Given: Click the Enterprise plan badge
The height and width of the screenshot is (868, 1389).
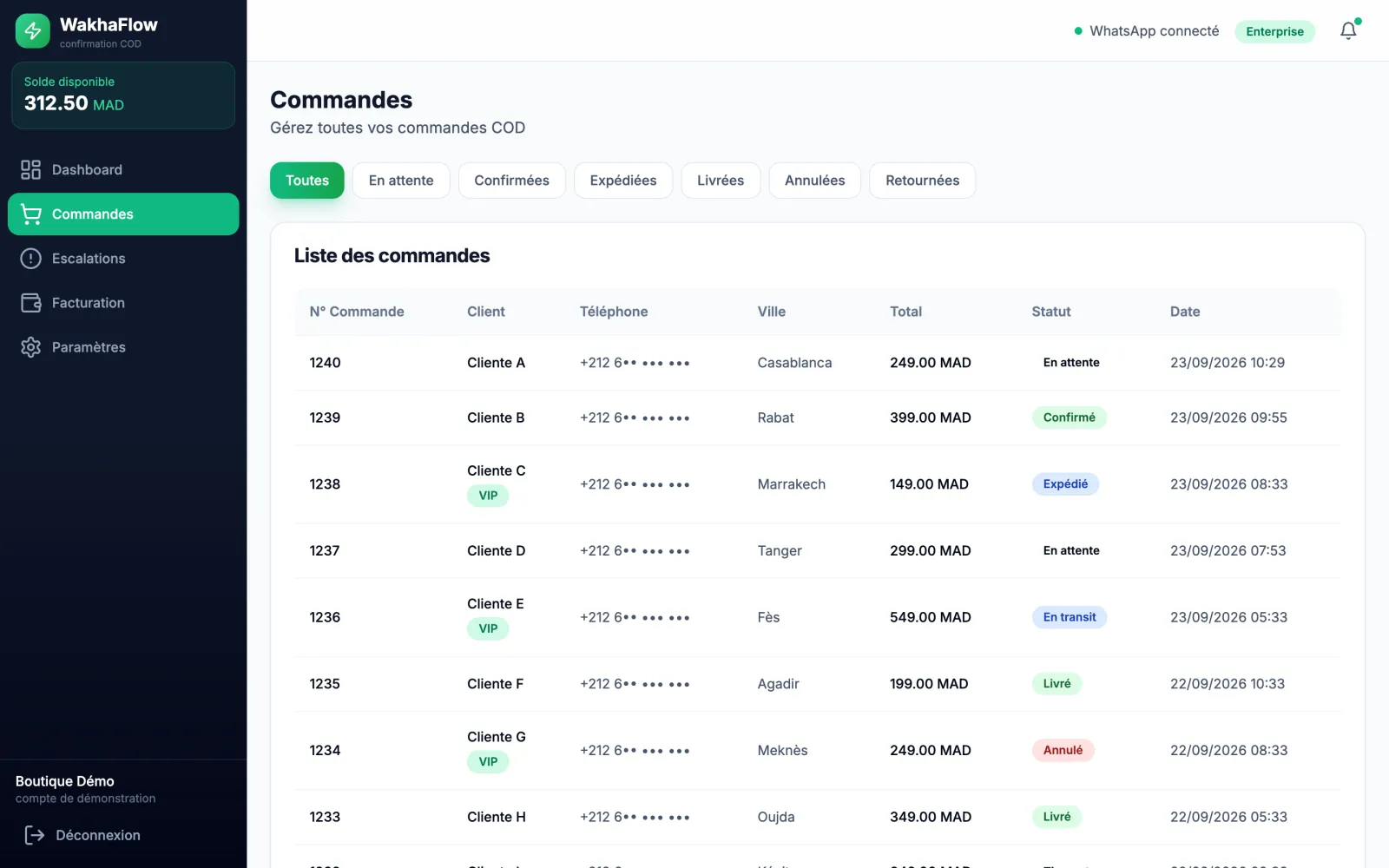Looking at the screenshot, I should pos(1275,31).
